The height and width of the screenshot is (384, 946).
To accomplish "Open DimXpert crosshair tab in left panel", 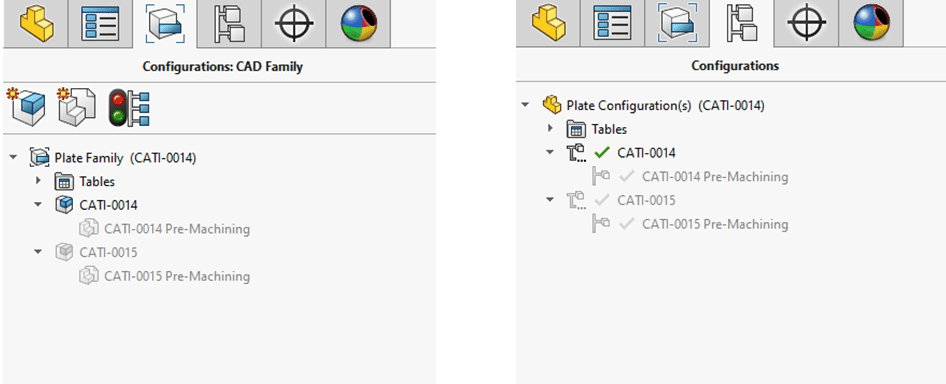I will [x=293, y=24].
